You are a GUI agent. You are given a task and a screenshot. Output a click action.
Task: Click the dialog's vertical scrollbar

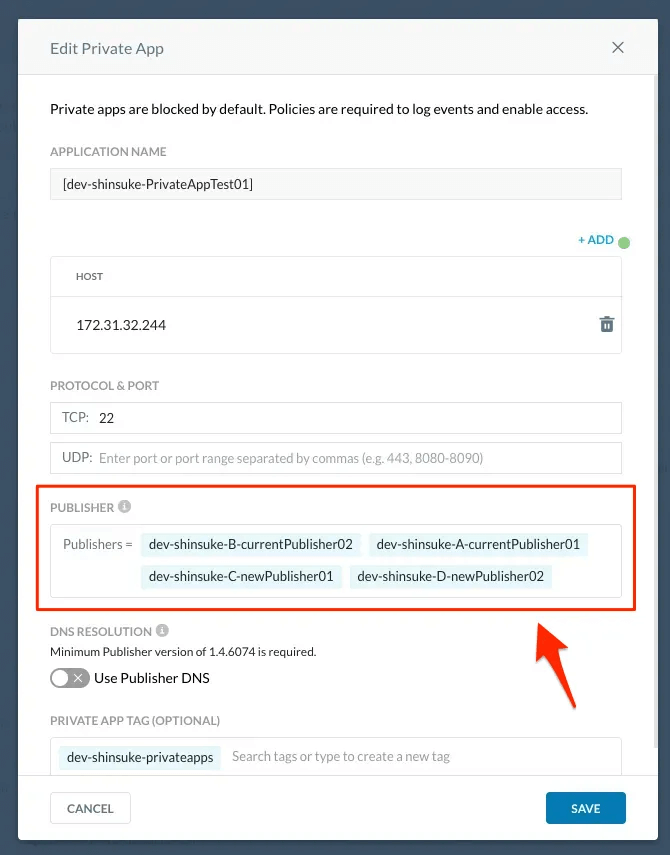coord(655,412)
